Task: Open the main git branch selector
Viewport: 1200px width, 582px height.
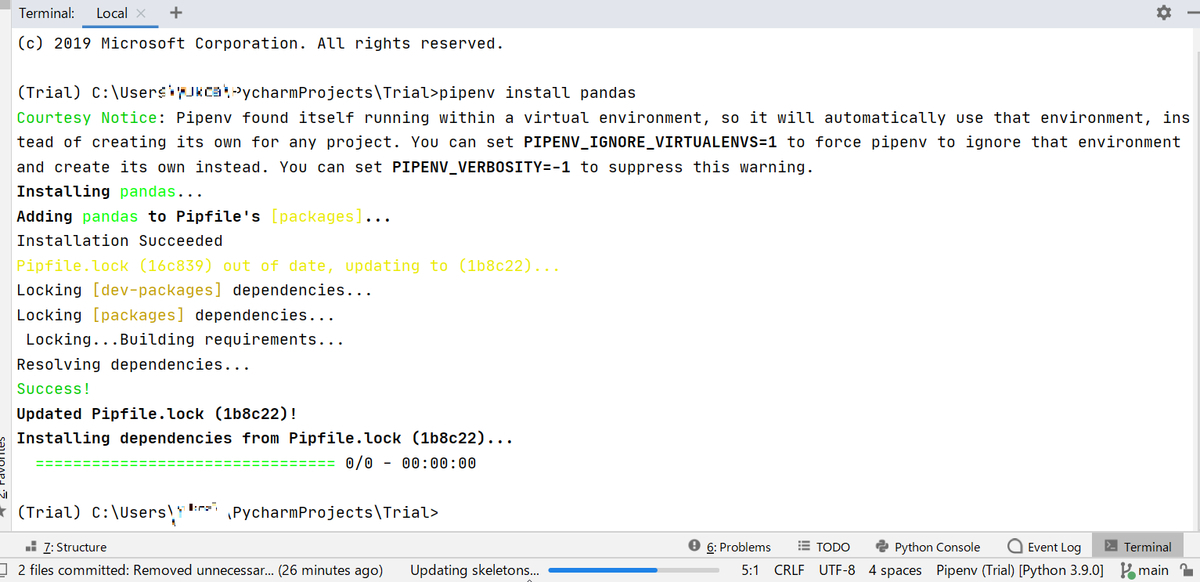Action: (1144, 570)
